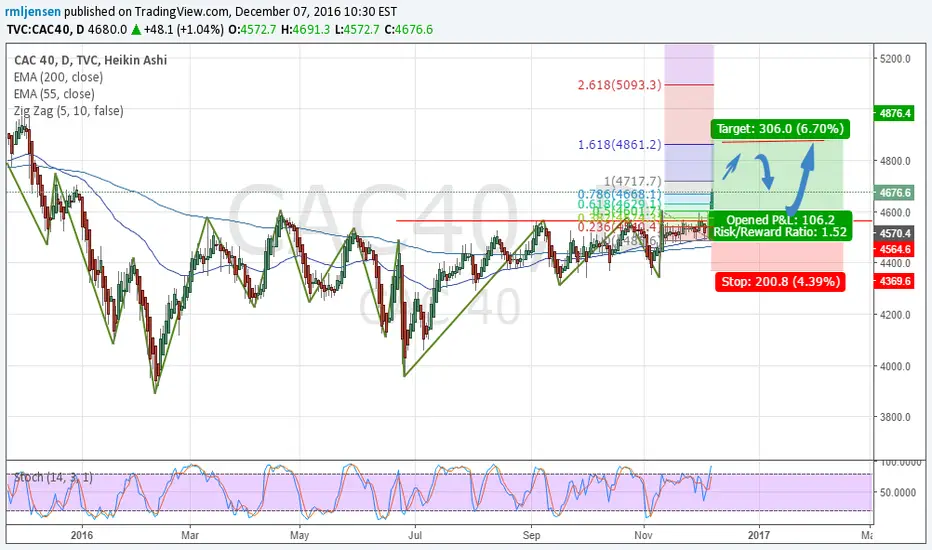Click the close price C:4676.6

click(x=408, y=29)
